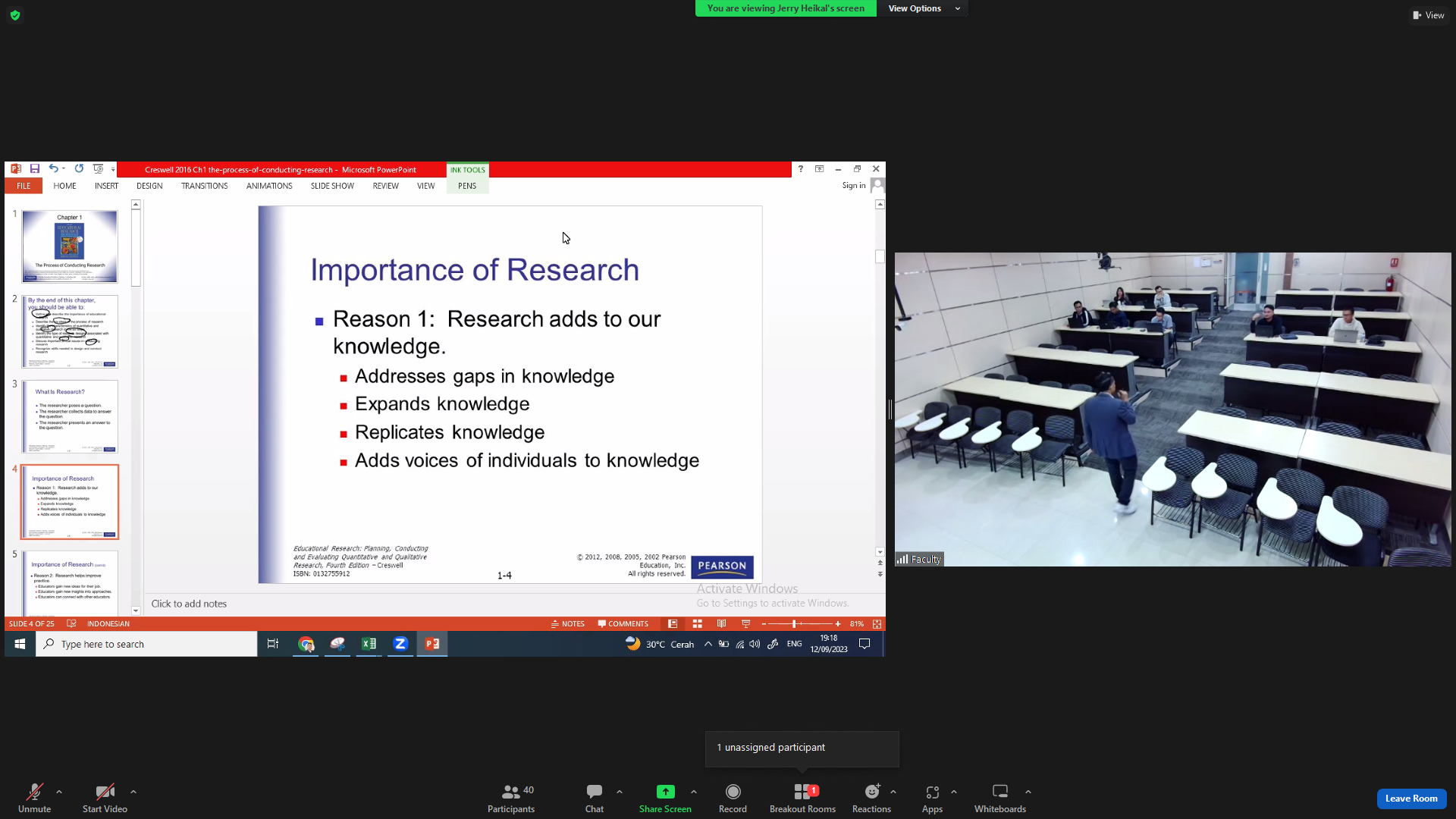Adjust PowerPoint zoom slider handle
This screenshot has height=819, width=1456.
pos(794,624)
